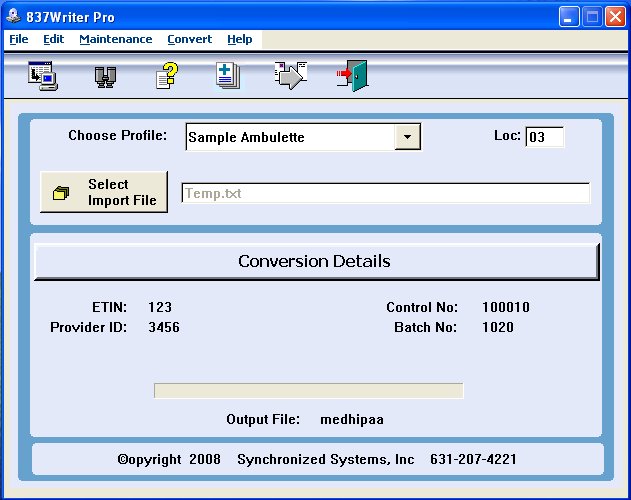Click the exit door icon

click(x=352, y=75)
